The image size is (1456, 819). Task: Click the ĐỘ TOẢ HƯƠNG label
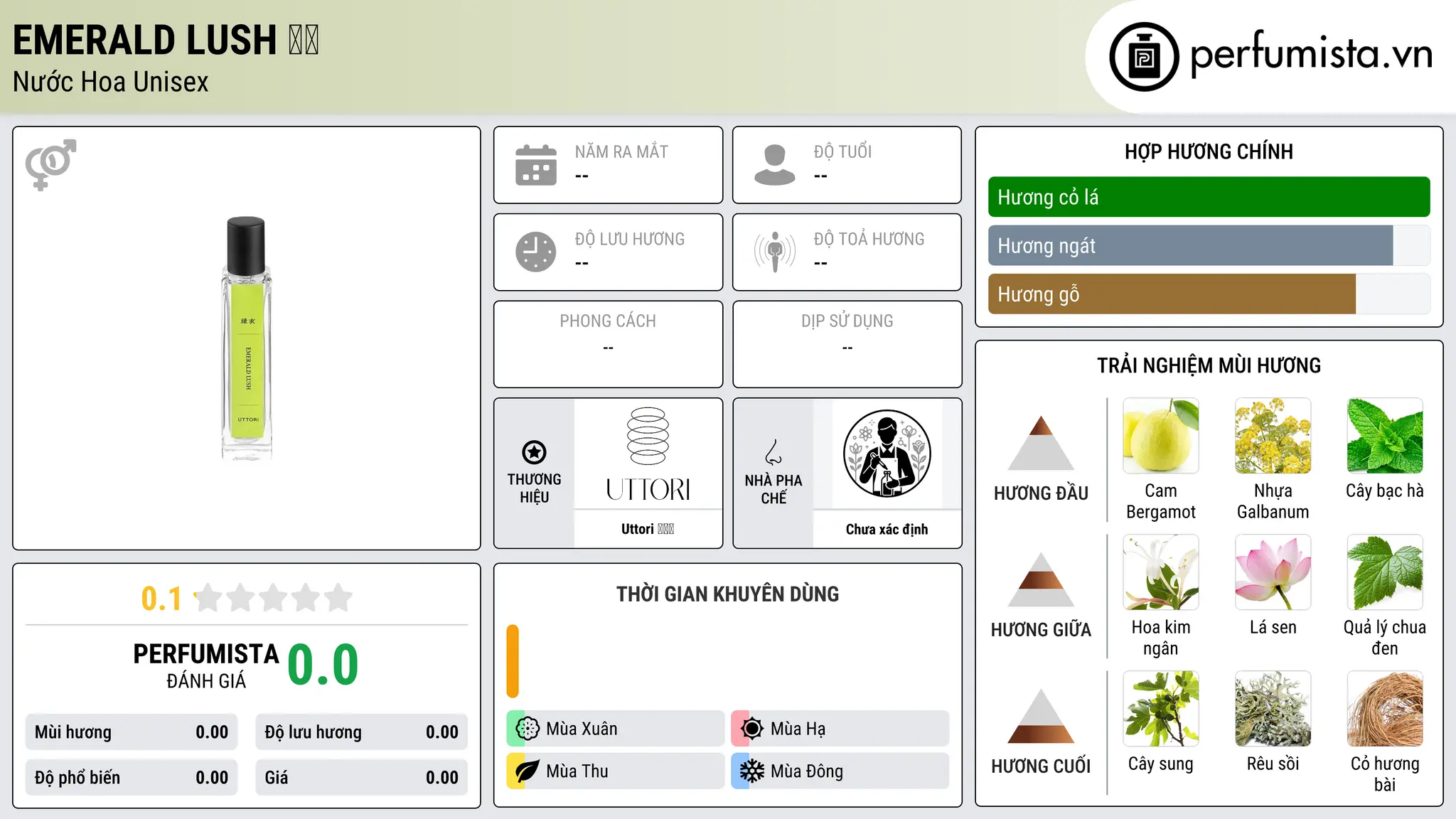click(x=869, y=239)
